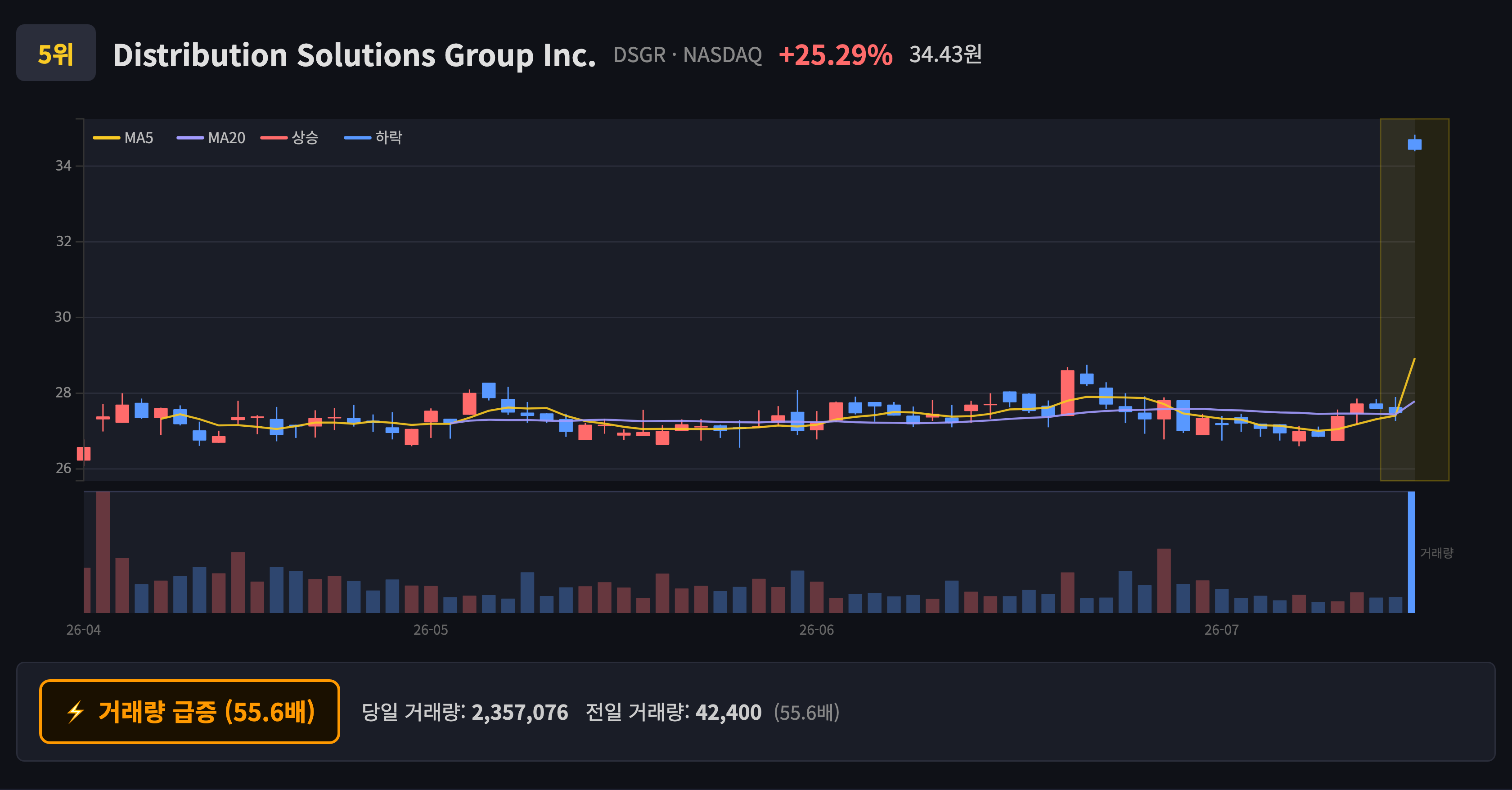Click the 5위 rank badge
The image size is (1512, 790).
point(56,53)
